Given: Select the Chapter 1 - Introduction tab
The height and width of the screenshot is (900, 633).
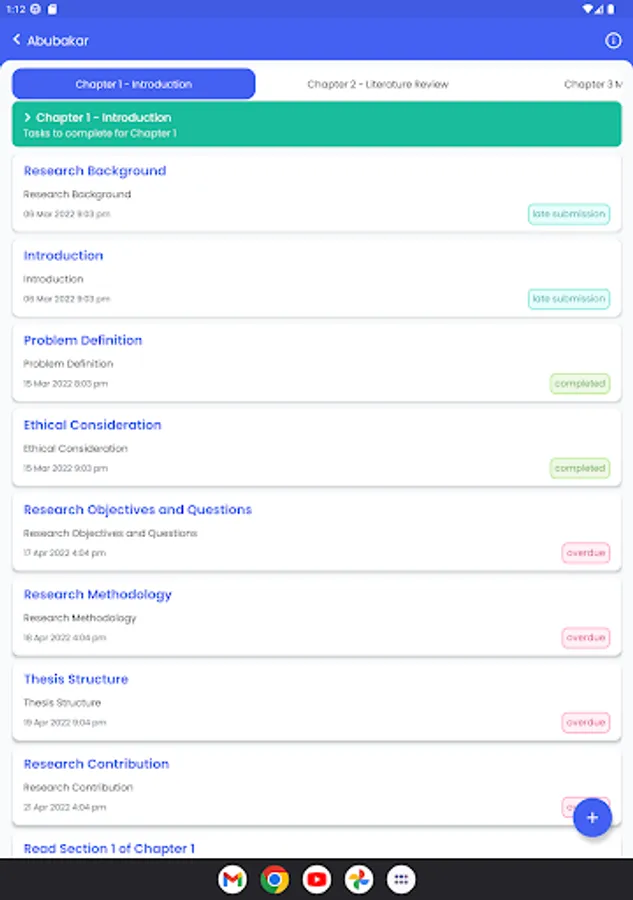Looking at the screenshot, I should coord(134,84).
